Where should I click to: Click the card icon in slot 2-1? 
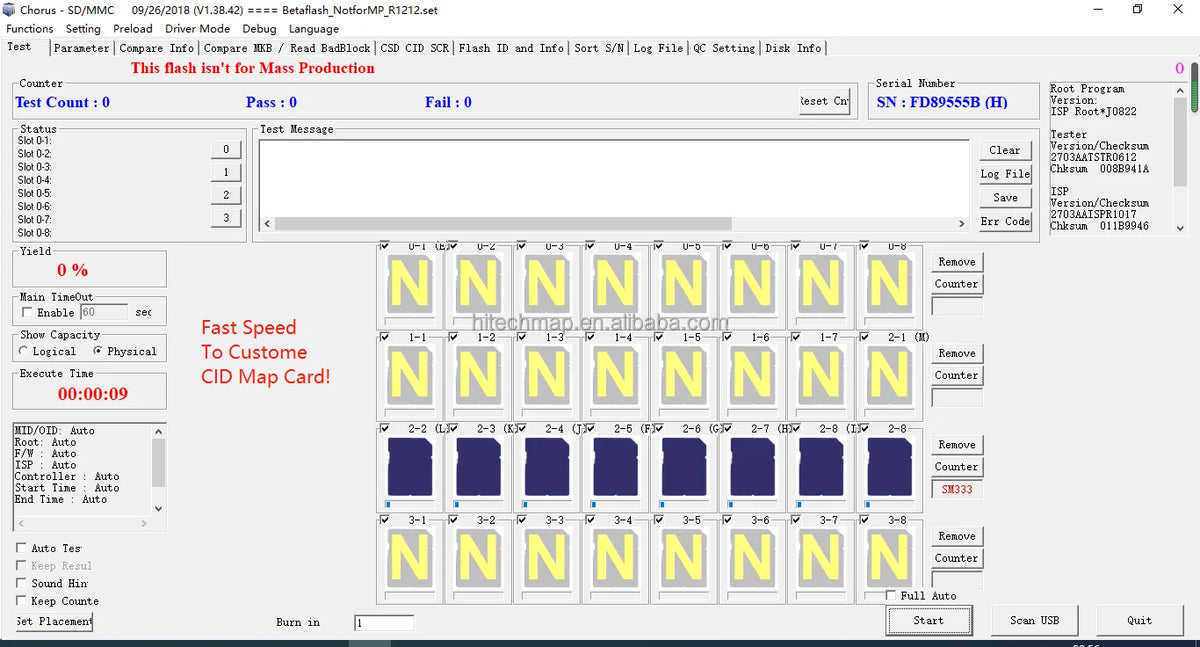(x=889, y=374)
